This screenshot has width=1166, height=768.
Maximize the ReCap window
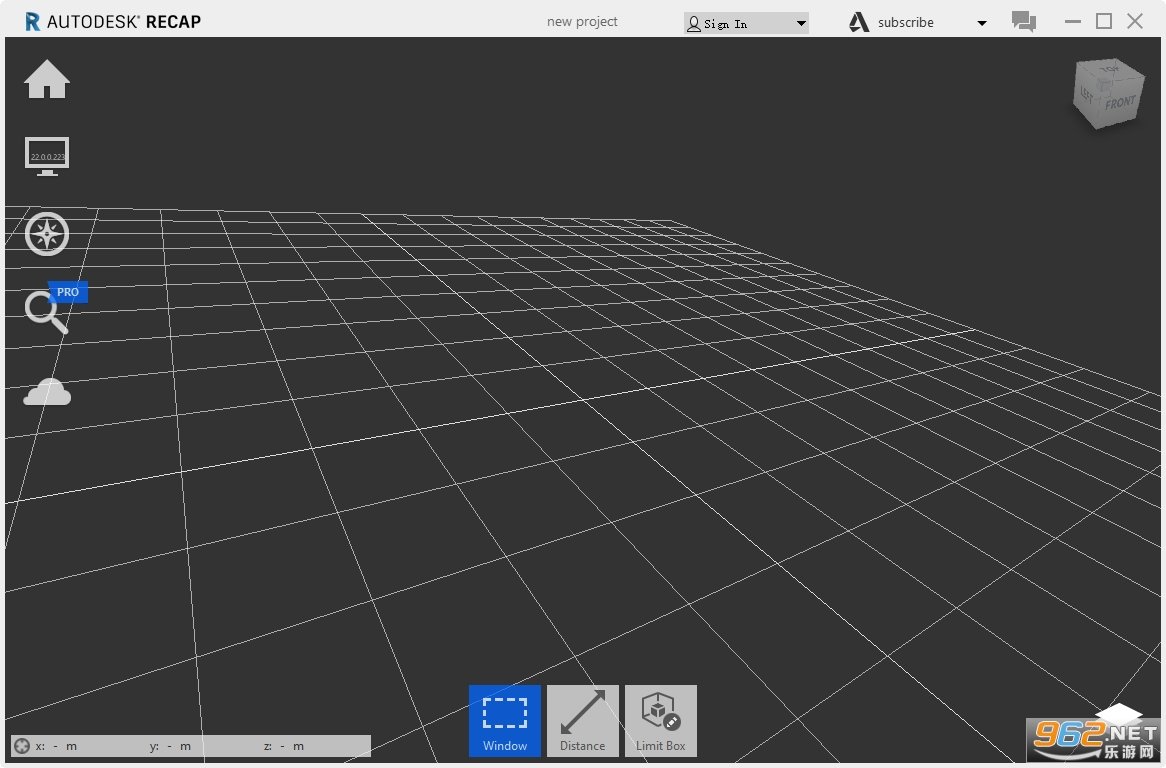coord(1104,22)
